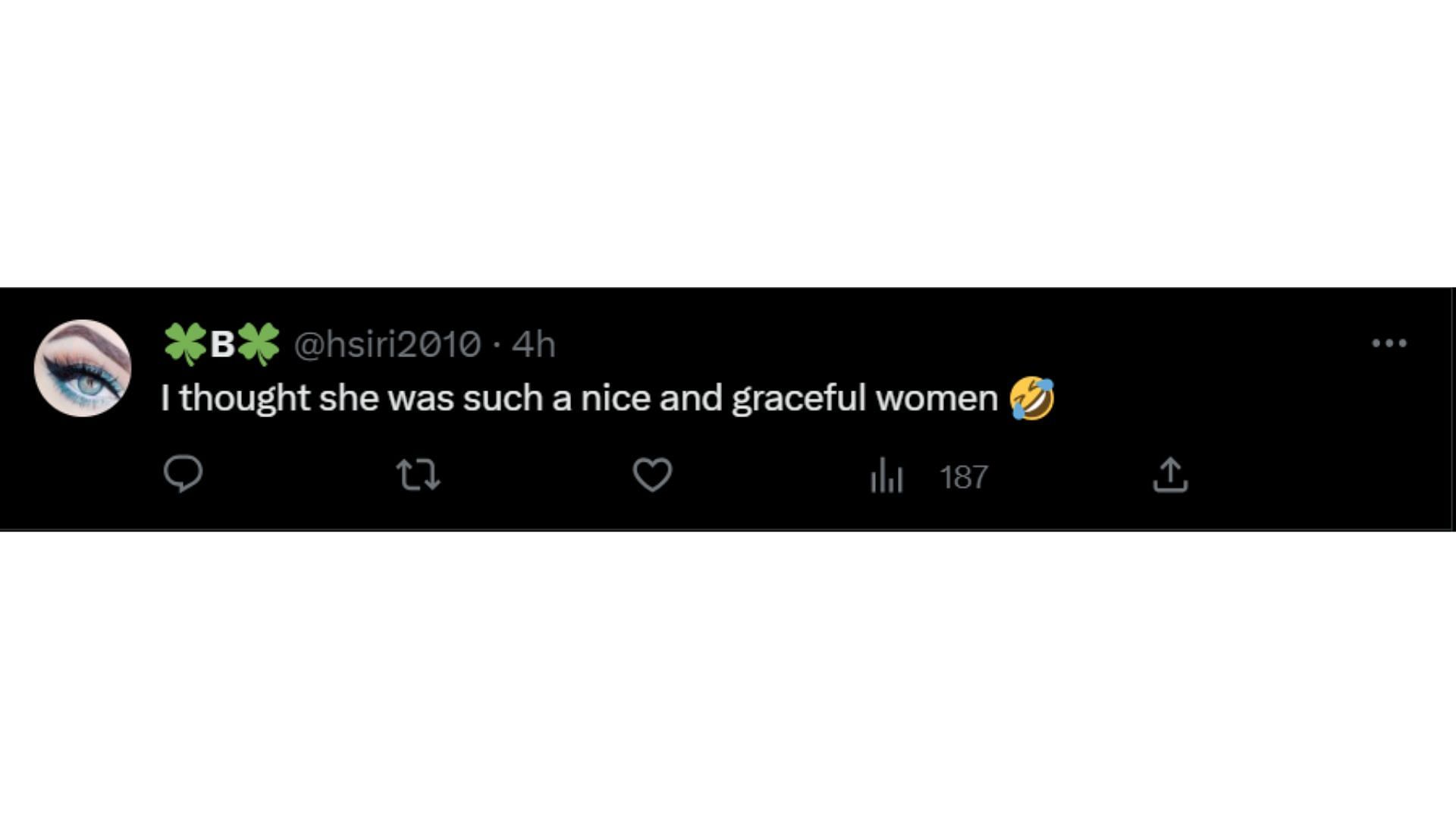Click the rolling laughing emoji in the tweet

[x=1033, y=399]
